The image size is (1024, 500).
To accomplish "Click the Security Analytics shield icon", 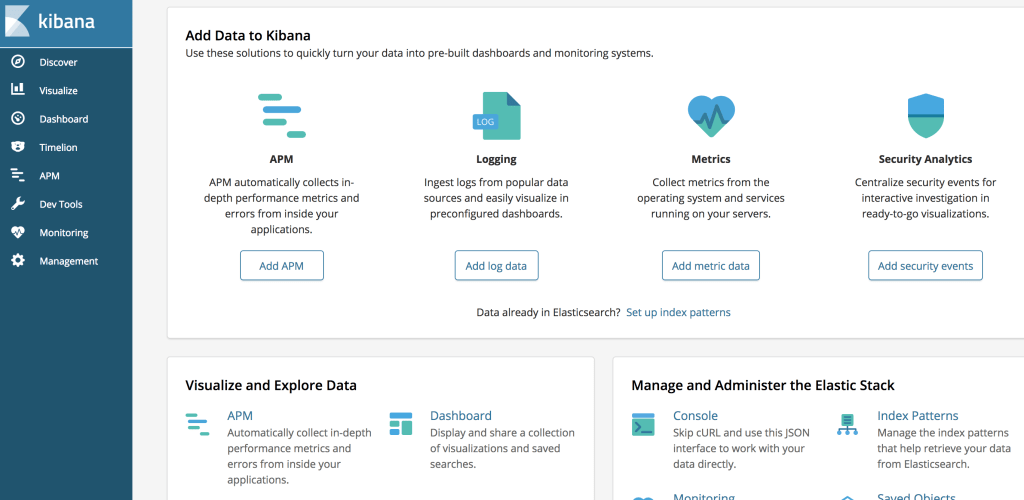I will pos(925,116).
